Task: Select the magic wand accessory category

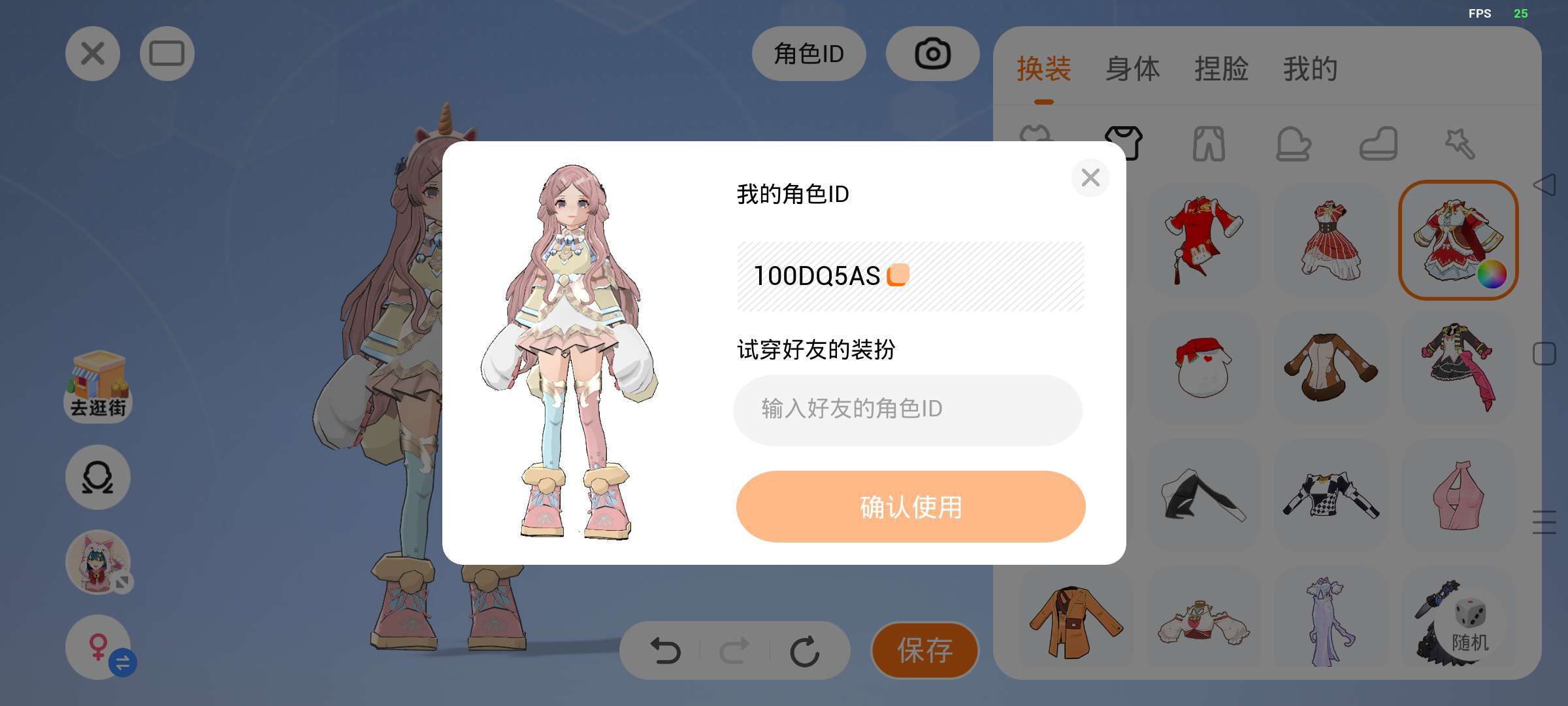Action: [1460, 144]
